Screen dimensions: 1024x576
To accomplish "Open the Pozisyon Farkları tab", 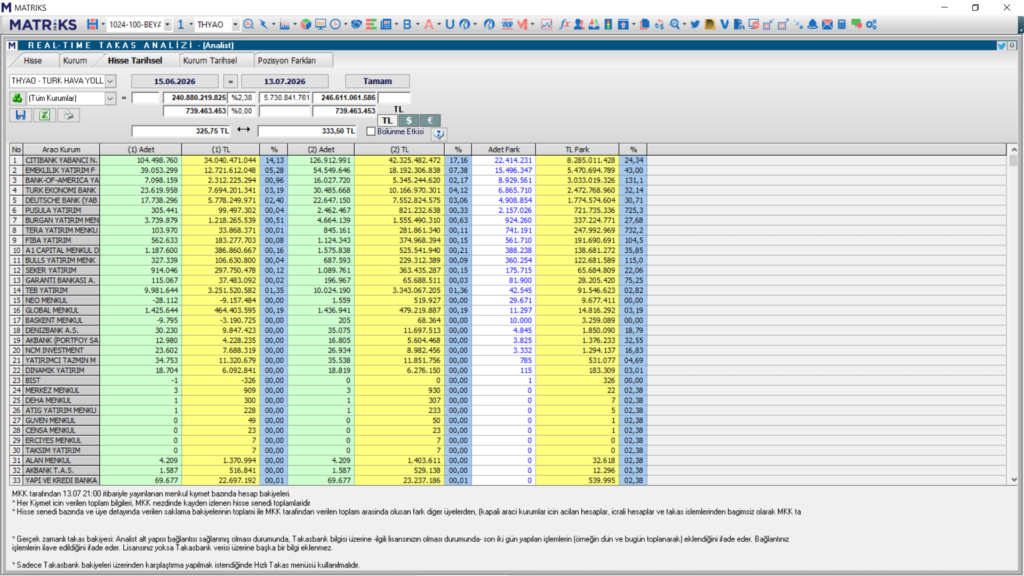I will tap(287, 60).
